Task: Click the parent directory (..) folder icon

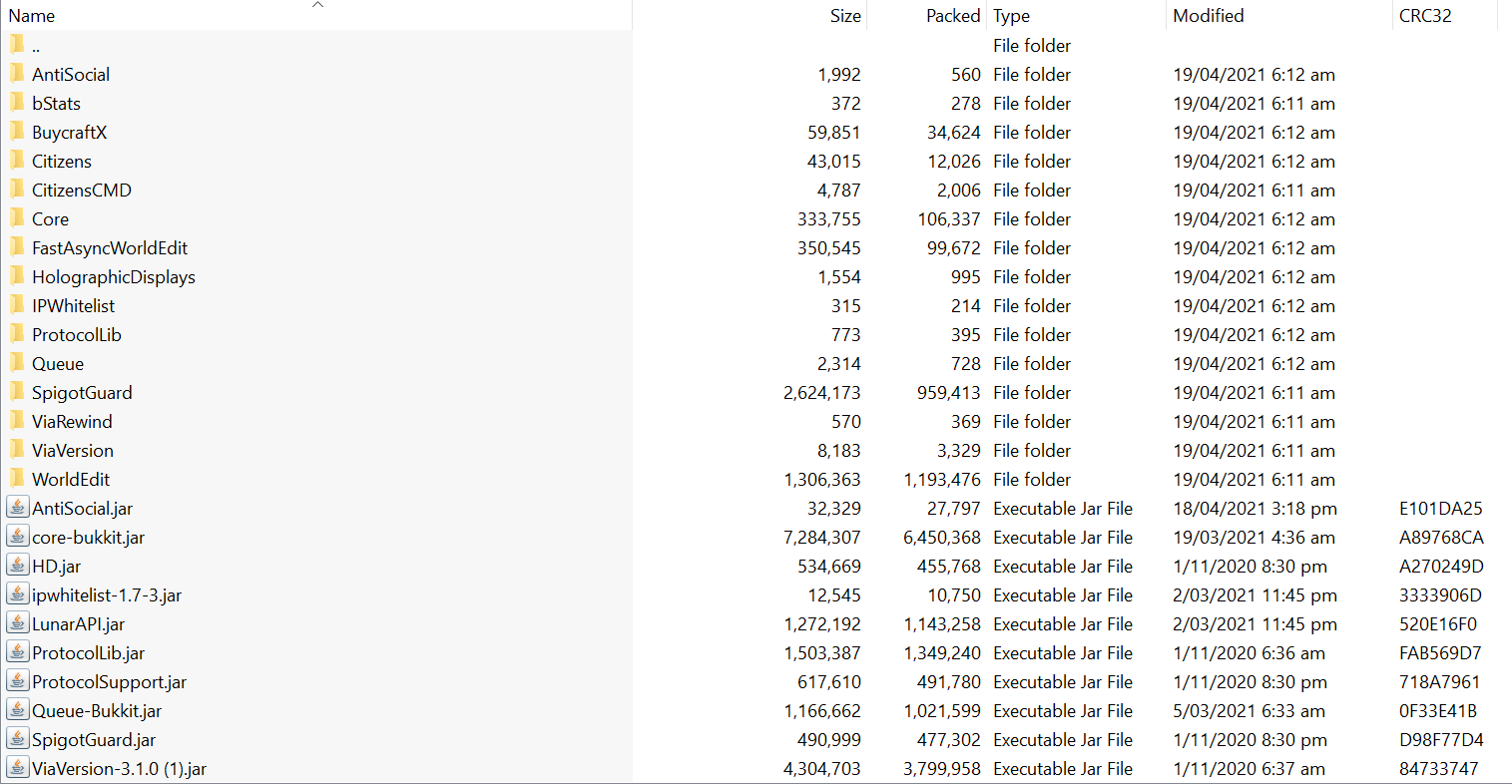Action: pos(17,45)
